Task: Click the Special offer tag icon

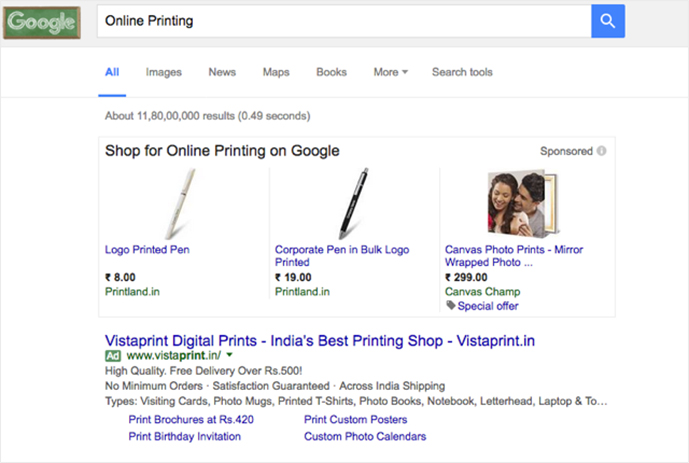Action: pos(451,306)
